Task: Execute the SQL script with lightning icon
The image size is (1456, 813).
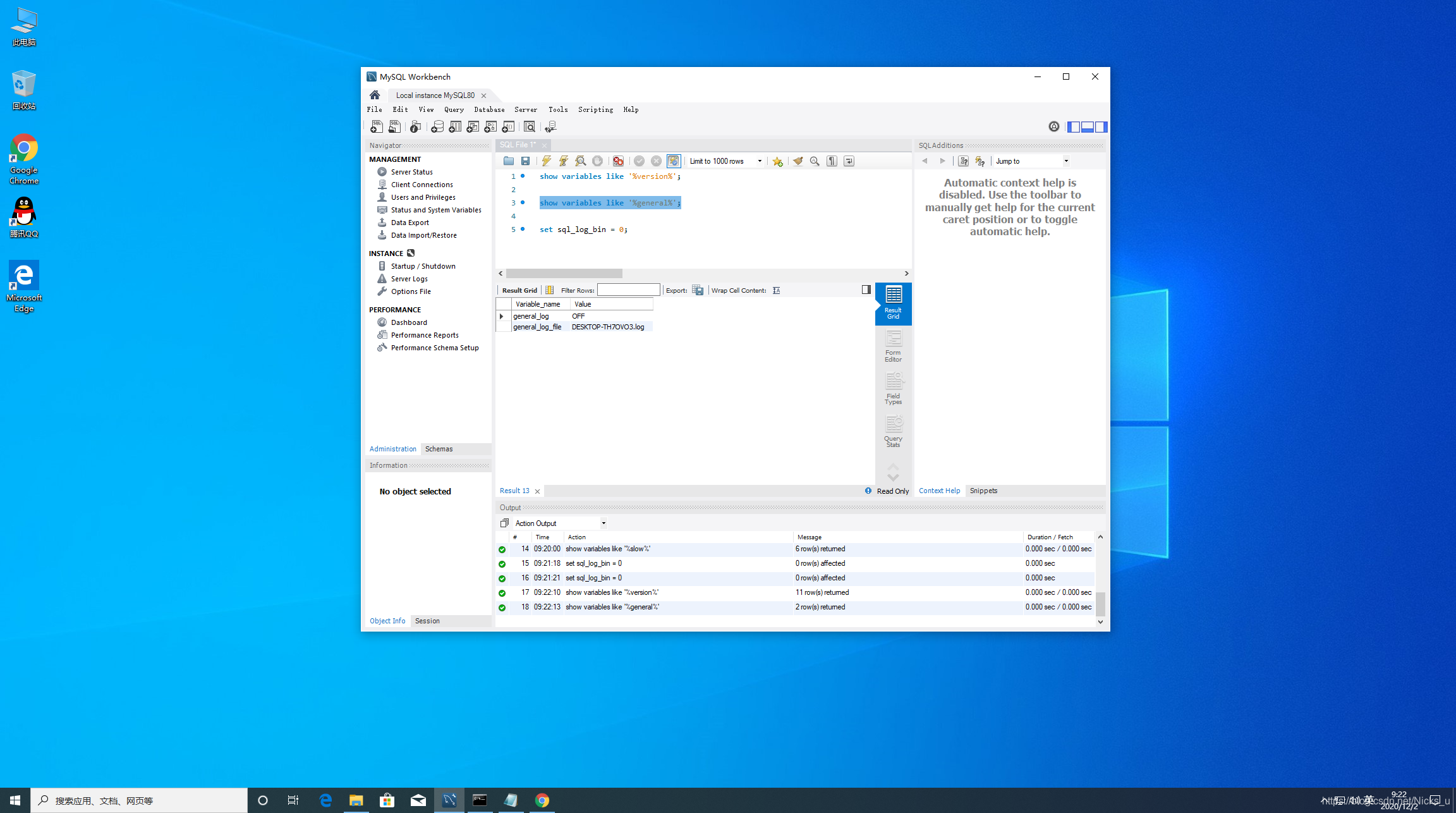Action: (546, 161)
